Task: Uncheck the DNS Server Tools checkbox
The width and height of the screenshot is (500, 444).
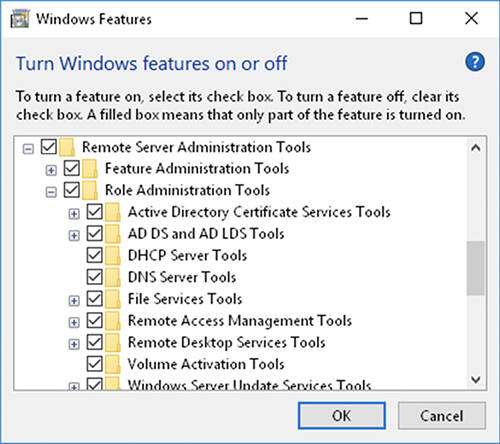Action: click(95, 277)
